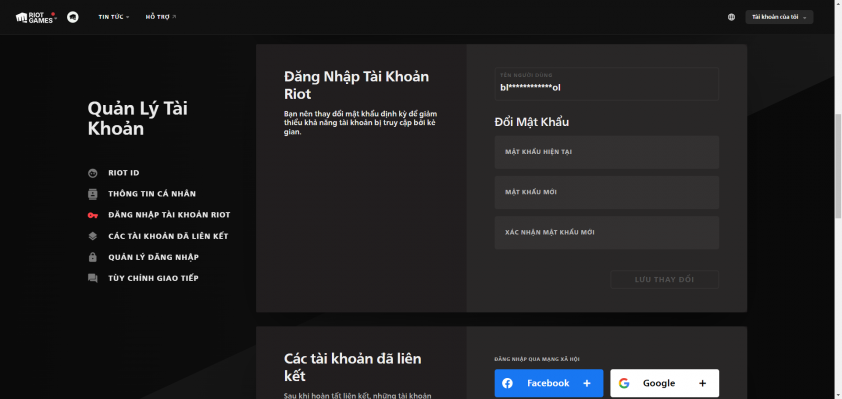Viewport: 842px width, 399px height.
Task: Expand the Tin tức menu
Action: click(114, 17)
